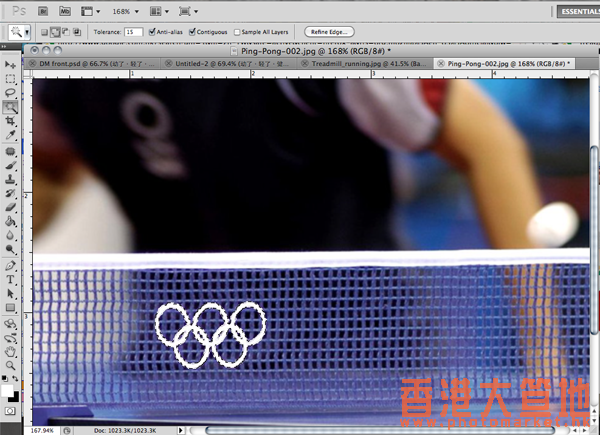This screenshot has width=600, height=435.
Task: Select the 3D Camera Orbit tool
Action: click(10, 338)
